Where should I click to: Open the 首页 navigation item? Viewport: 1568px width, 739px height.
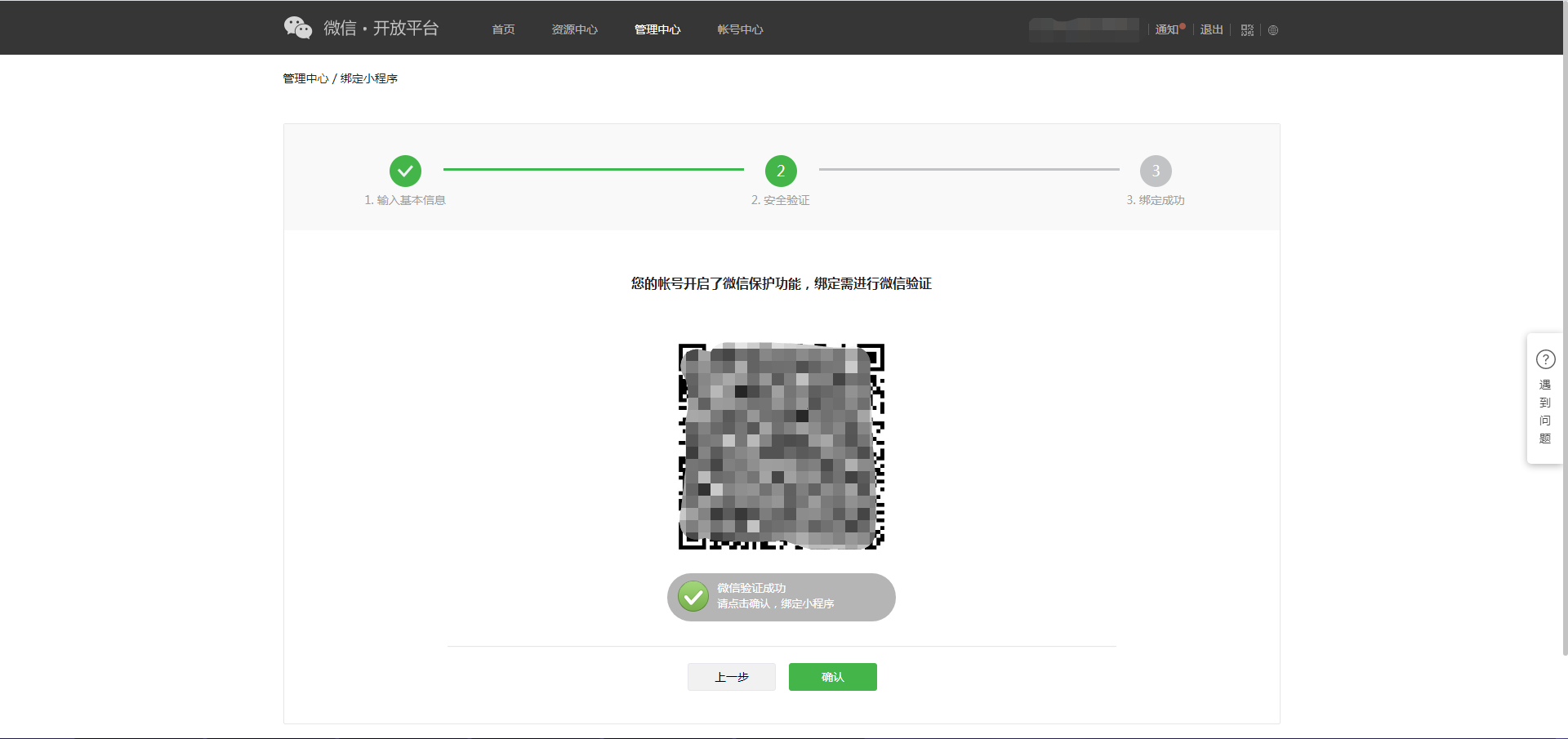[x=503, y=29]
